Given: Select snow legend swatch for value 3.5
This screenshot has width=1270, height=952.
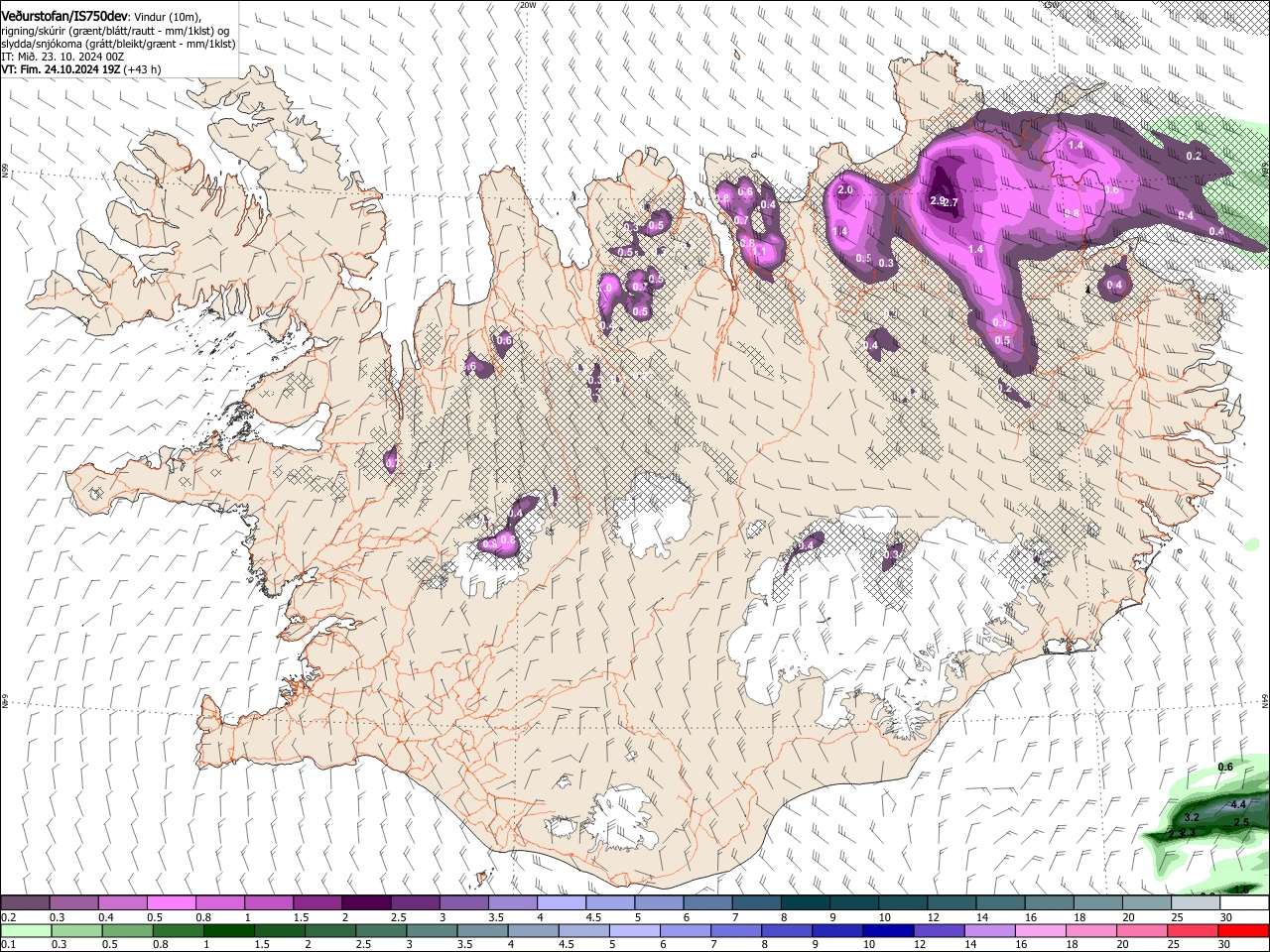Looking at the screenshot, I should pyautogui.click(x=512, y=903).
